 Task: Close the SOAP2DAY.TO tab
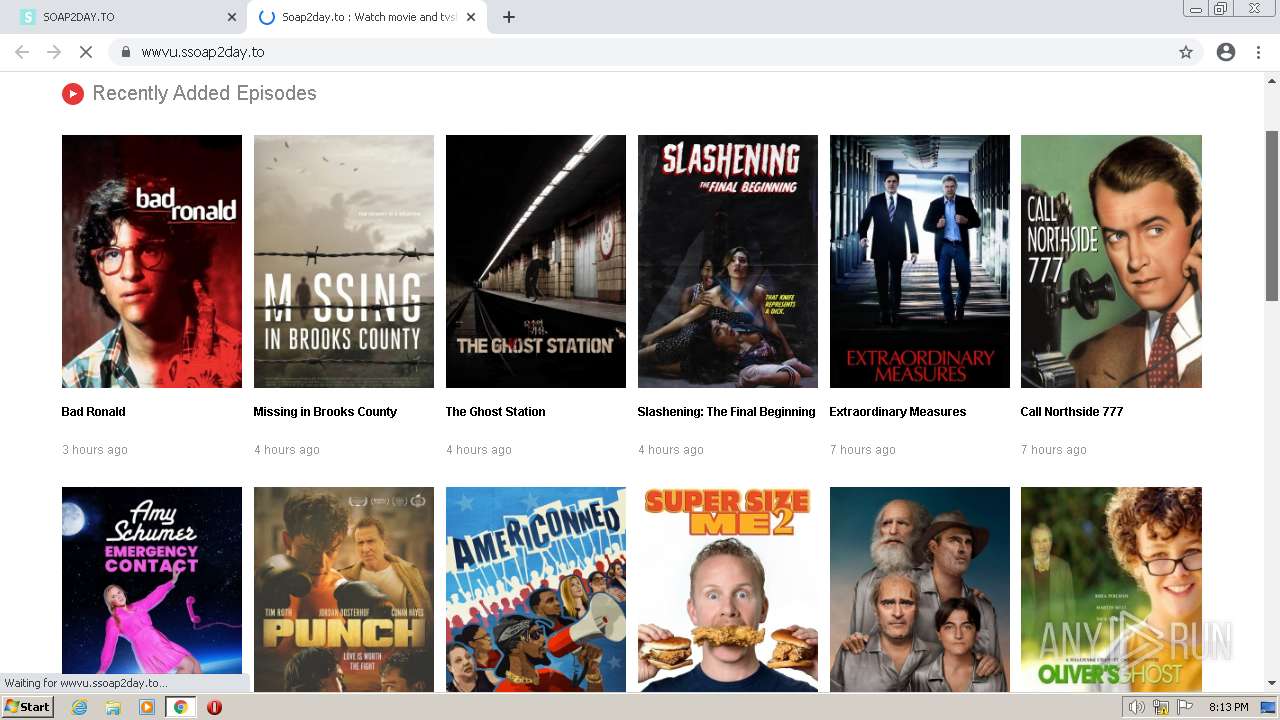(x=232, y=17)
